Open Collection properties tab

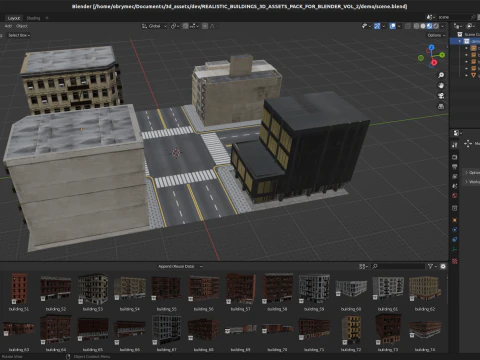455,208
